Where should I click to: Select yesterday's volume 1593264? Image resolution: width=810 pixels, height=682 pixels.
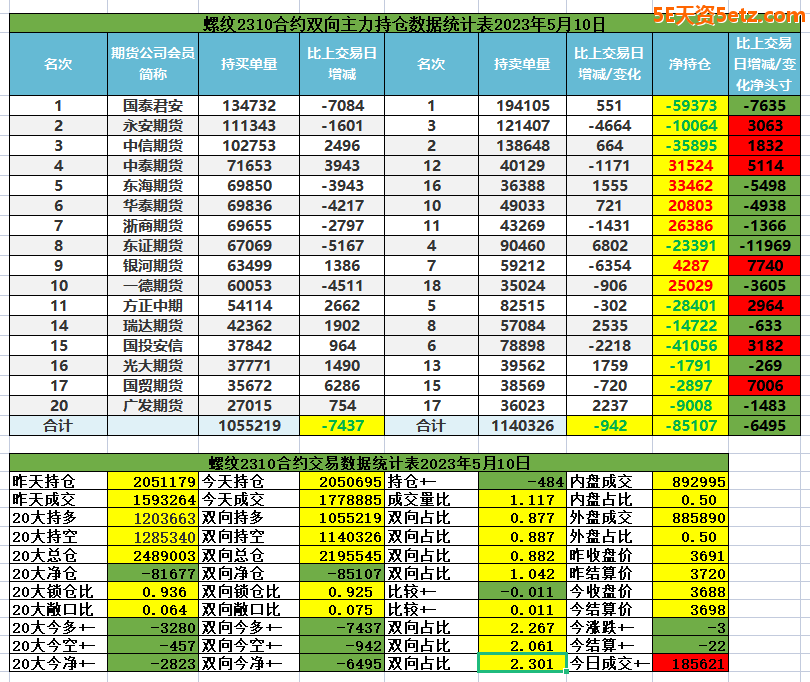[153, 500]
